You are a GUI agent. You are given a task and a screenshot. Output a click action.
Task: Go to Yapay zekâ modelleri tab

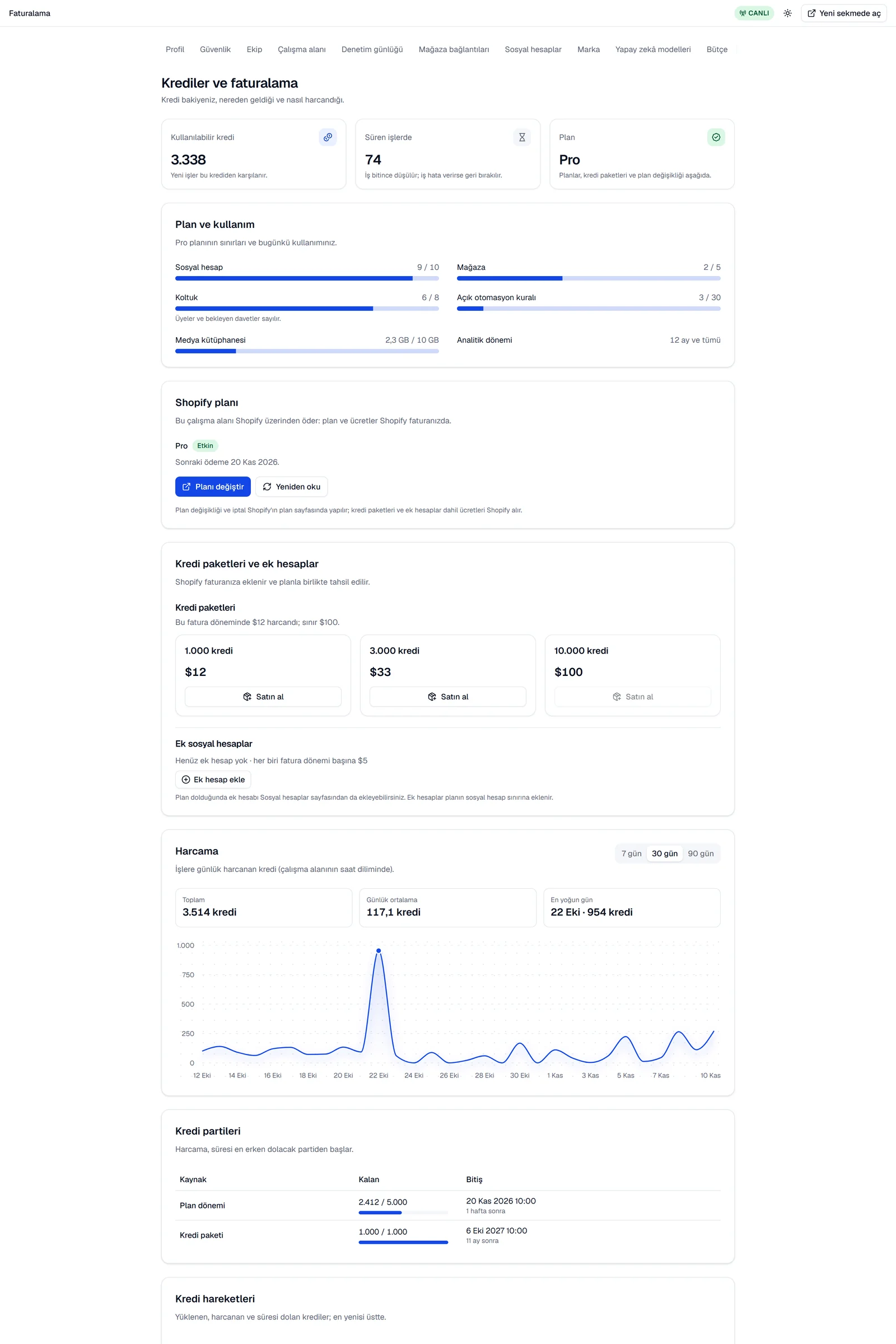[x=653, y=50]
